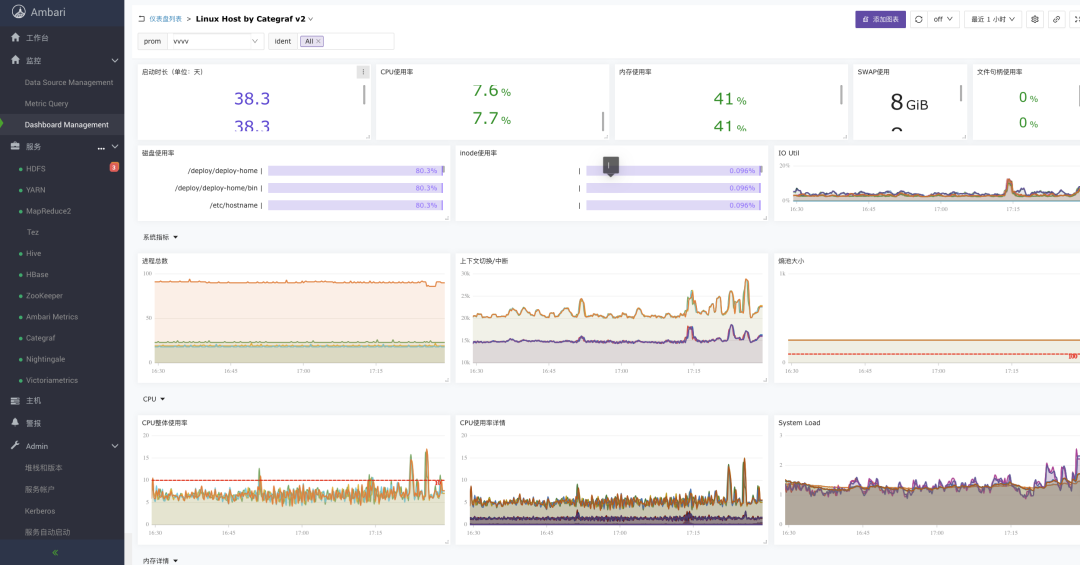The height and width of the screenshot is (565, 1080).
Task: Click the /etc/hostname usage bar
Action: point(355,205)
